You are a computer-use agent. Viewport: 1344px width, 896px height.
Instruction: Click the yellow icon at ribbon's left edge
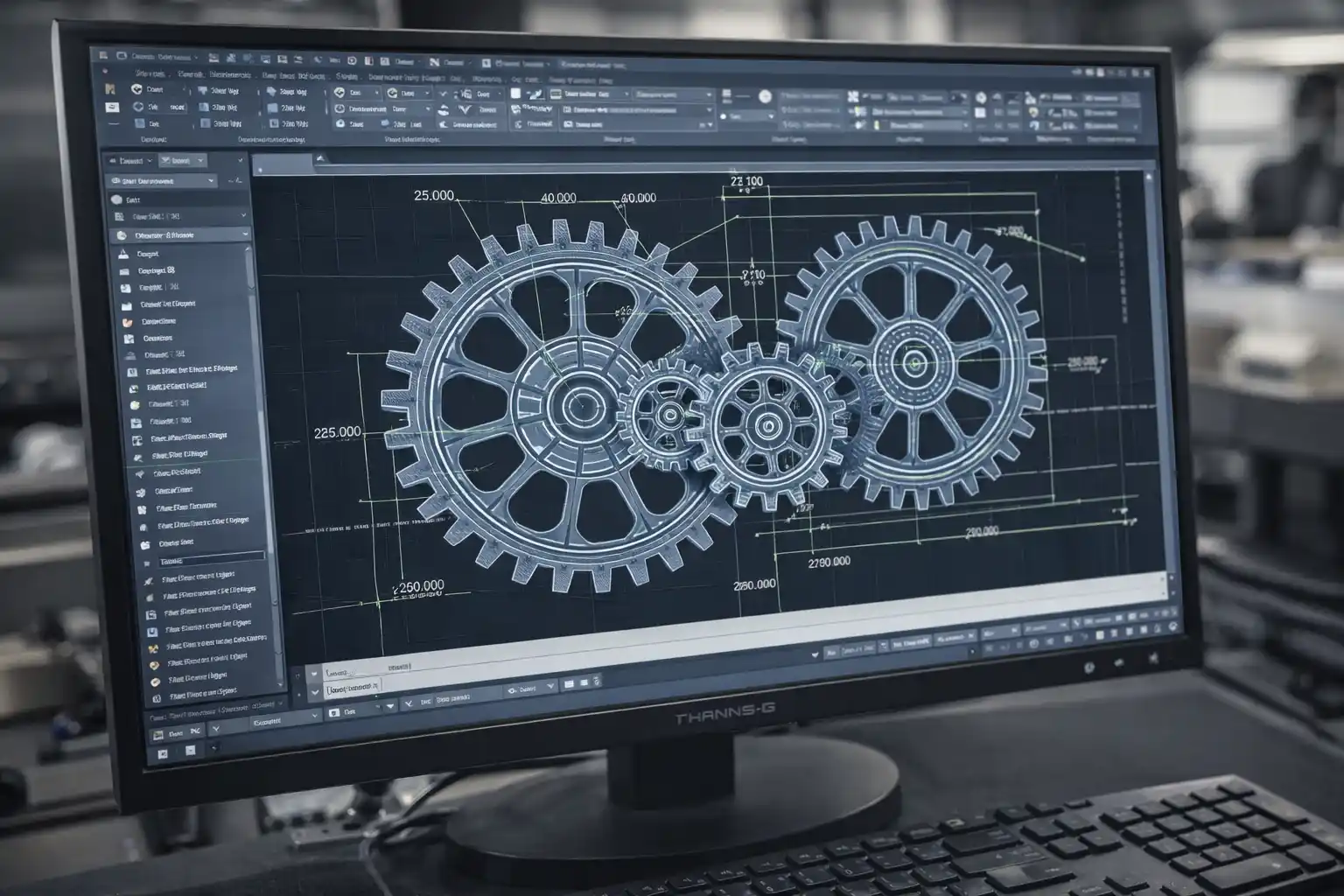pos(110,88)
